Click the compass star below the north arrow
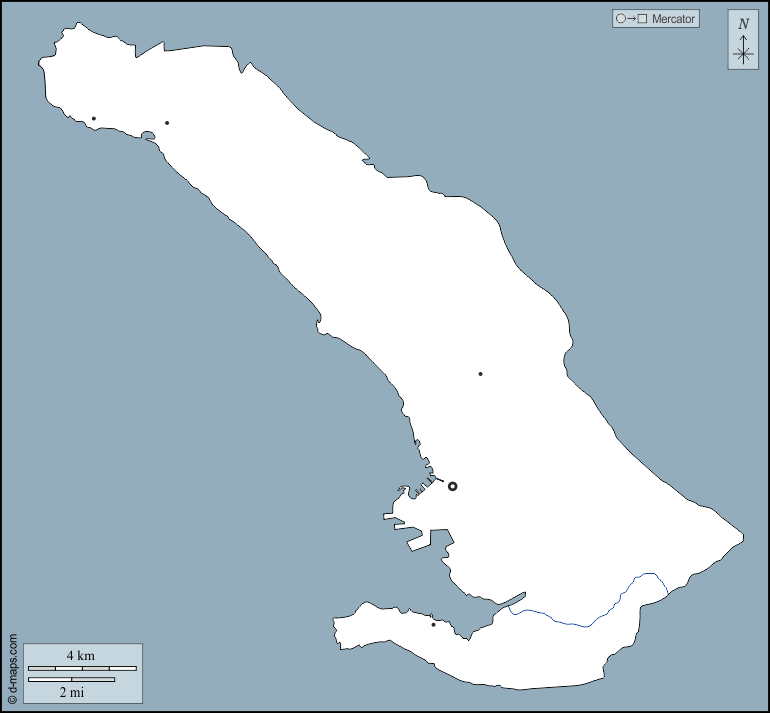Image resolution: width=770 pixels, height=713 pixels. coord(743,55)
